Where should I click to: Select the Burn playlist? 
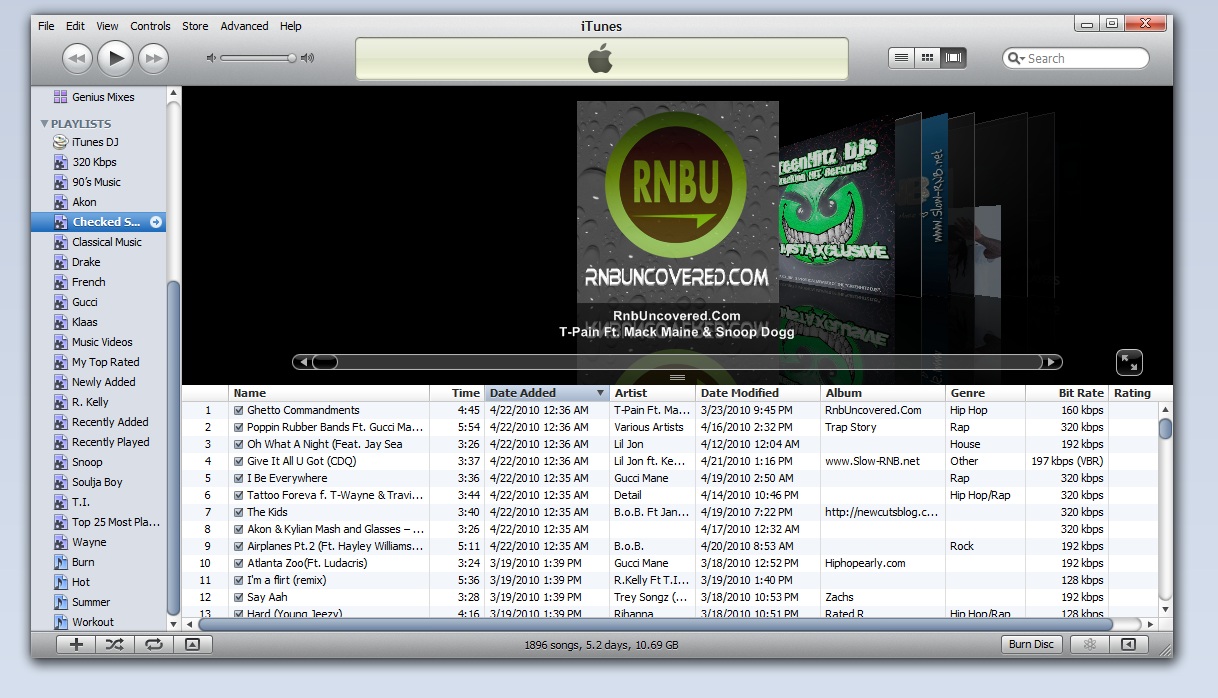click(83, 562)
